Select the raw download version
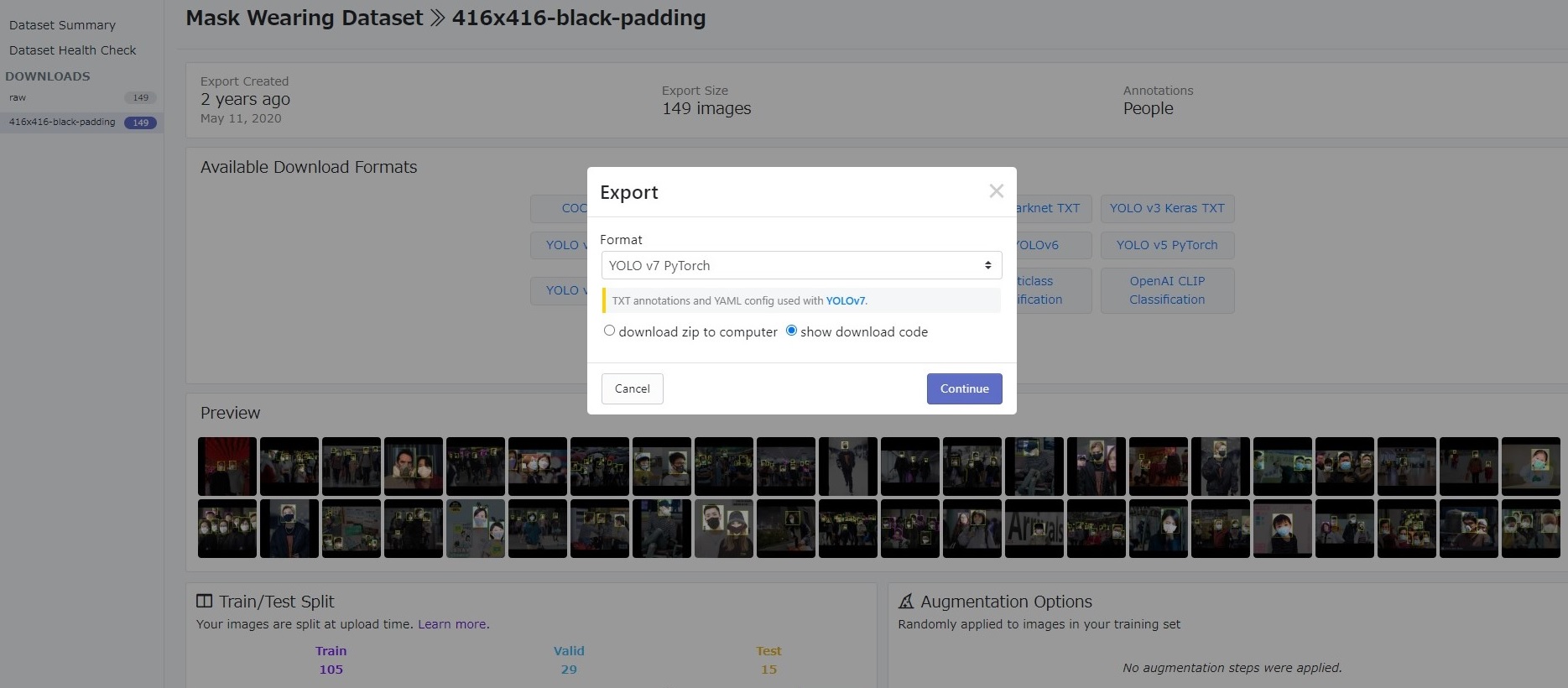This screenshot has width=1568, height=688. tap(18, 97)
